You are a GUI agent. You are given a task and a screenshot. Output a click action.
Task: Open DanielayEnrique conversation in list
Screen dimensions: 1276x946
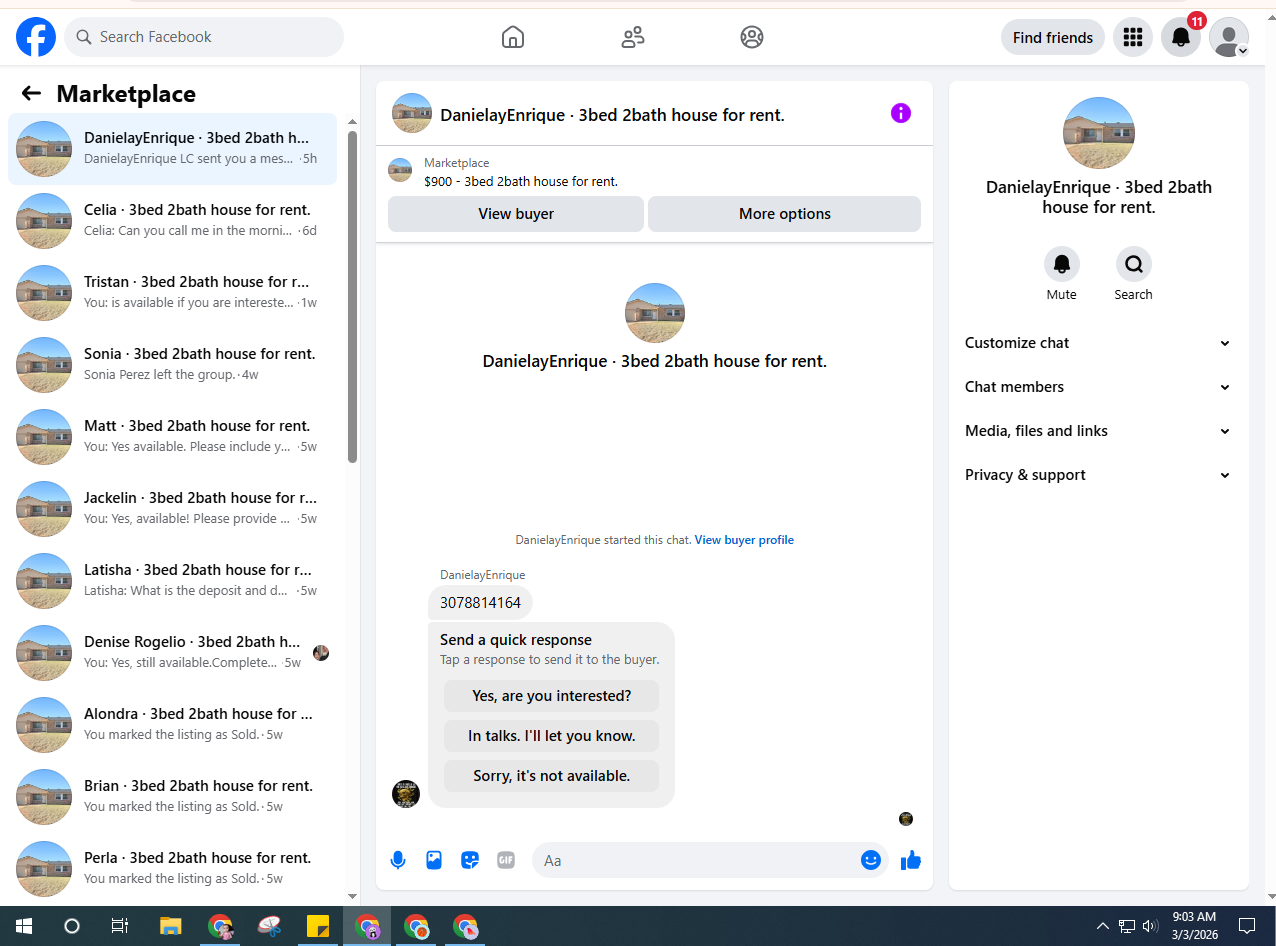click(173, 148)
